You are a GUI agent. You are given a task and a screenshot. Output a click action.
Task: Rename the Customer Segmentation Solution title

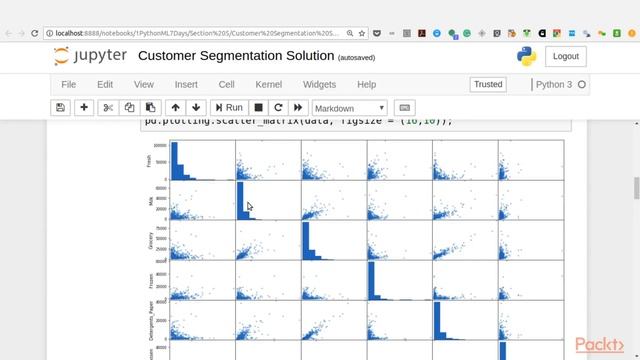coord(236,56)
